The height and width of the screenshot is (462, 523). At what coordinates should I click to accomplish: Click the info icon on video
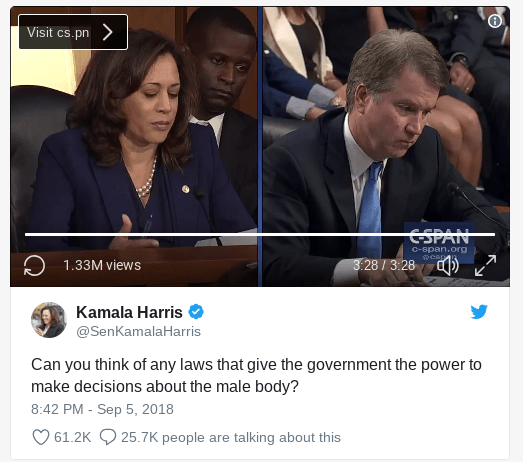click(495, 21)
